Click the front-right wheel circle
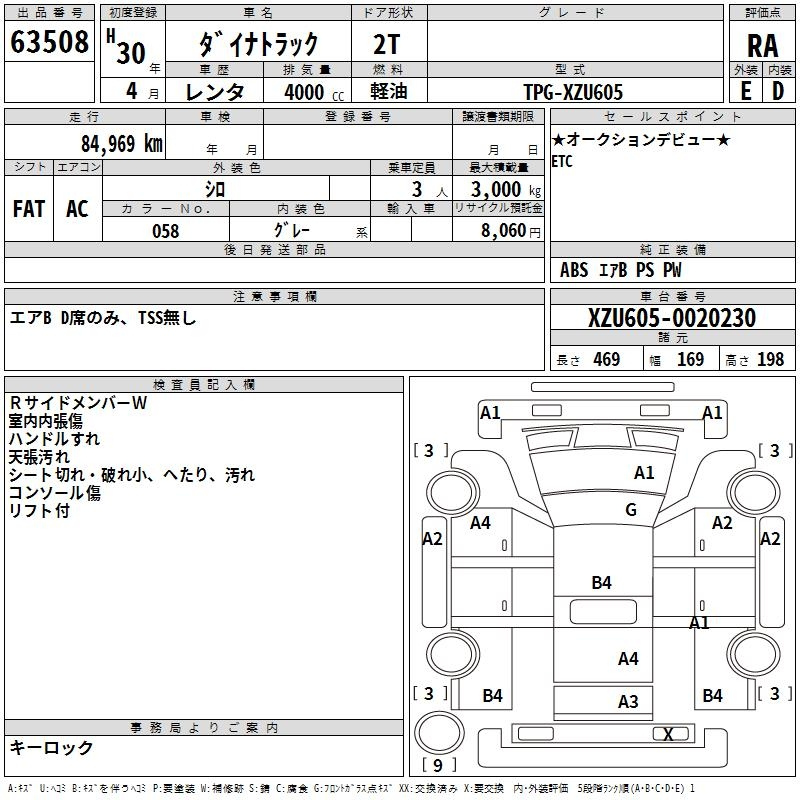The height and width of the screenshot is (800, 800). click(x=754, y=493)
